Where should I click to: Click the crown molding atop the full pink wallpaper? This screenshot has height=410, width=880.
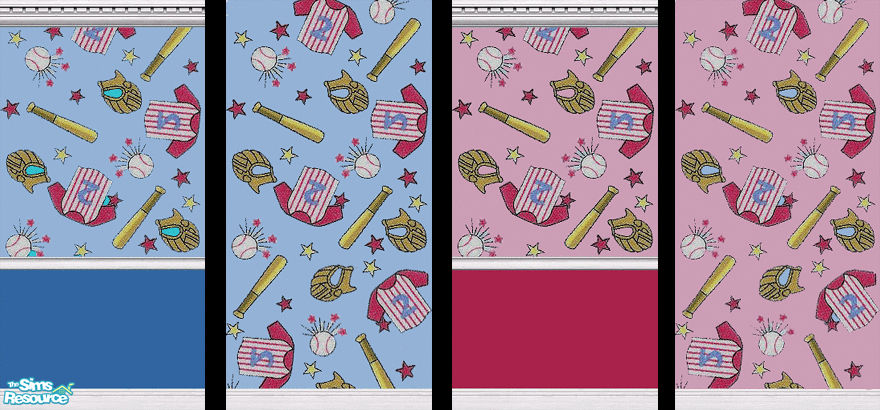pyautogui.click(x=778, y=3)
